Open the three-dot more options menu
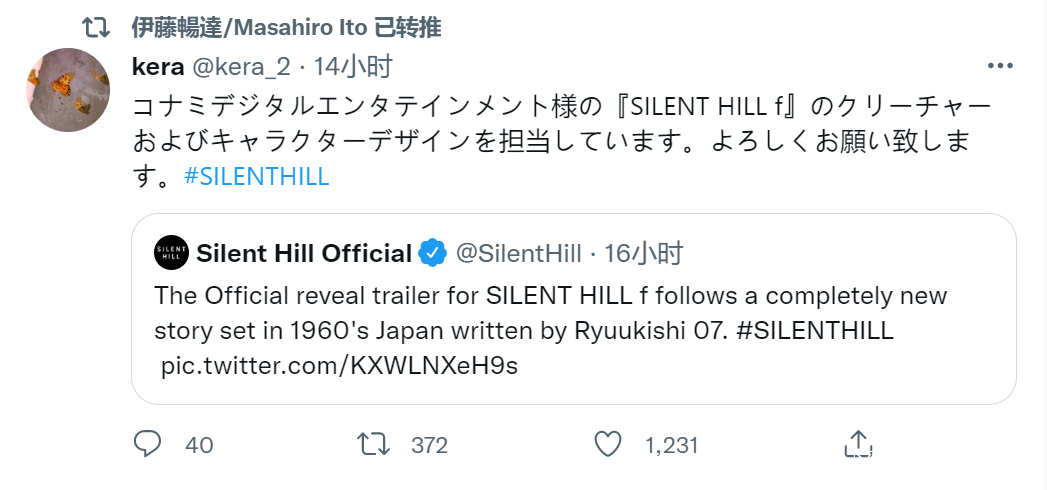 pyautogui.click(x=1000, y=67)
